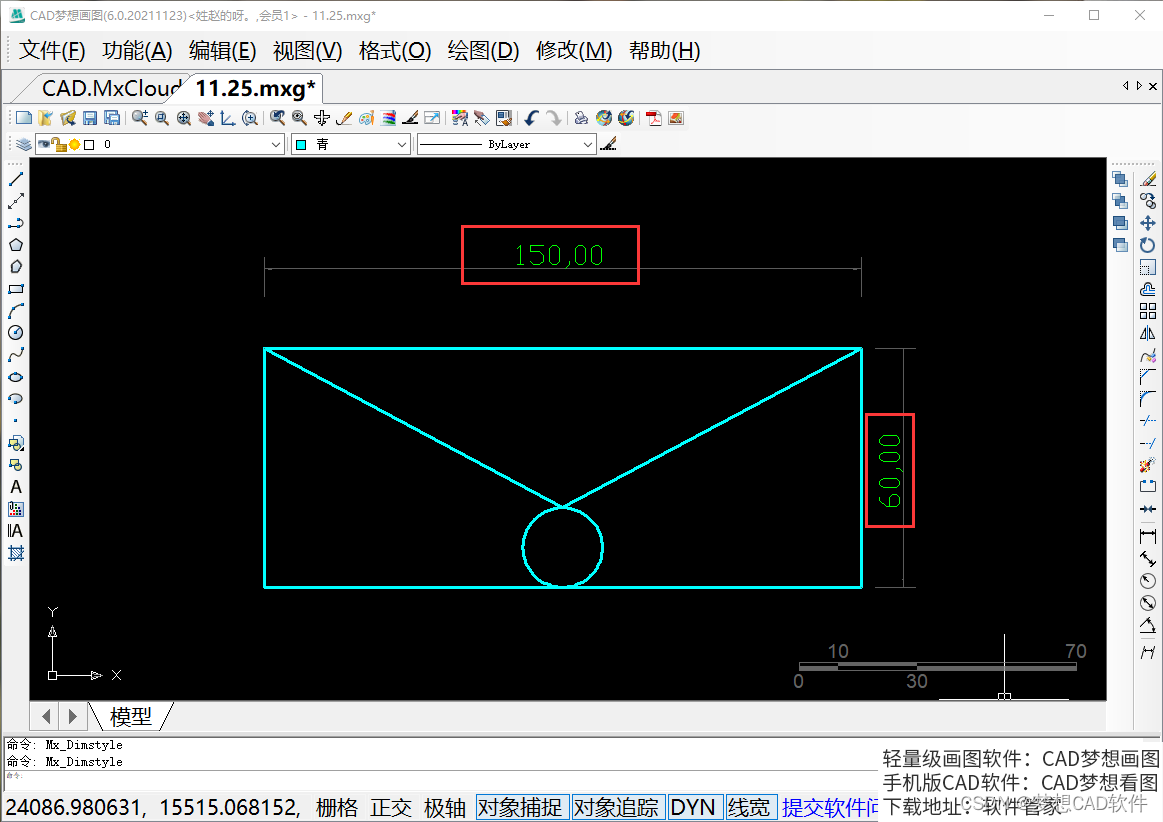Screen dimensions: 1163x822
Task: Open the 文件(F) menu
Action: click(x=52, y=50)
